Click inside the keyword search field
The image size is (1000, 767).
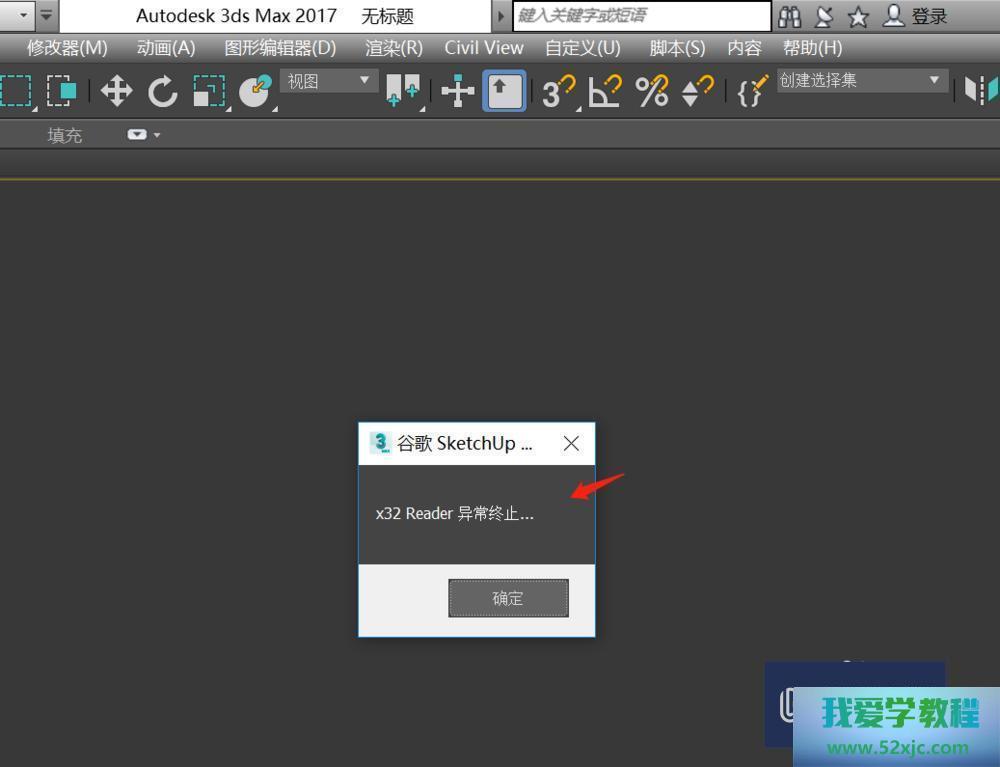tap(640, 16)
